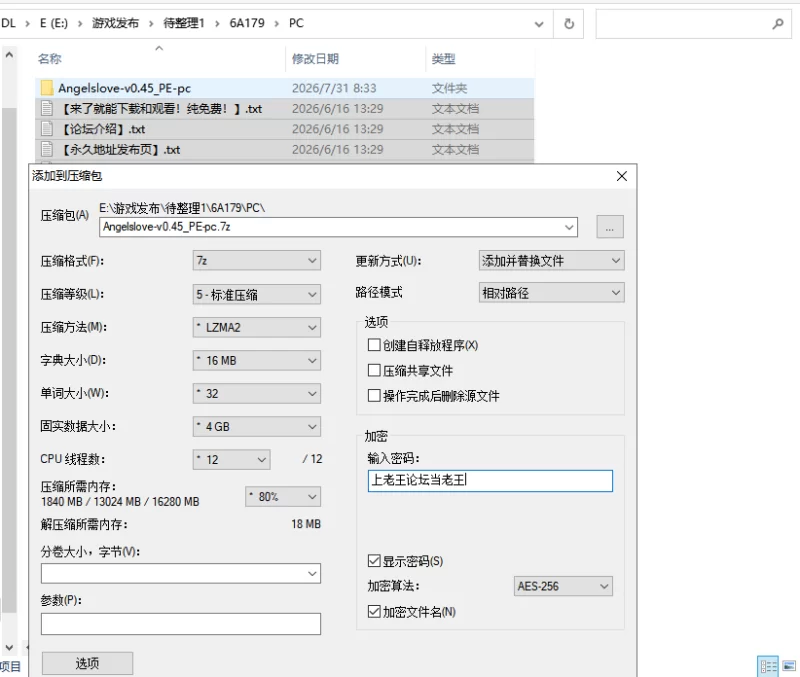800x677 pixels.
Task: Open the 单词大小 32 dropdown
Action: click(x=257, y=393)
